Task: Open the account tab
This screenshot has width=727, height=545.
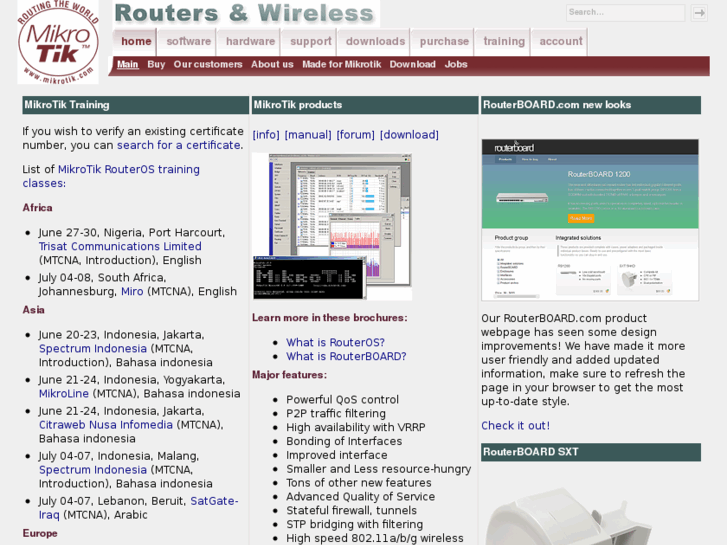Action: coord(561,42)
